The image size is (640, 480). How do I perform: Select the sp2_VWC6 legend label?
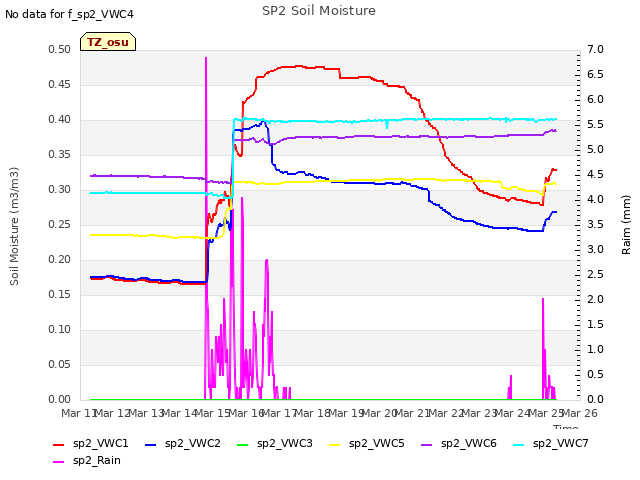click(469, 444)
